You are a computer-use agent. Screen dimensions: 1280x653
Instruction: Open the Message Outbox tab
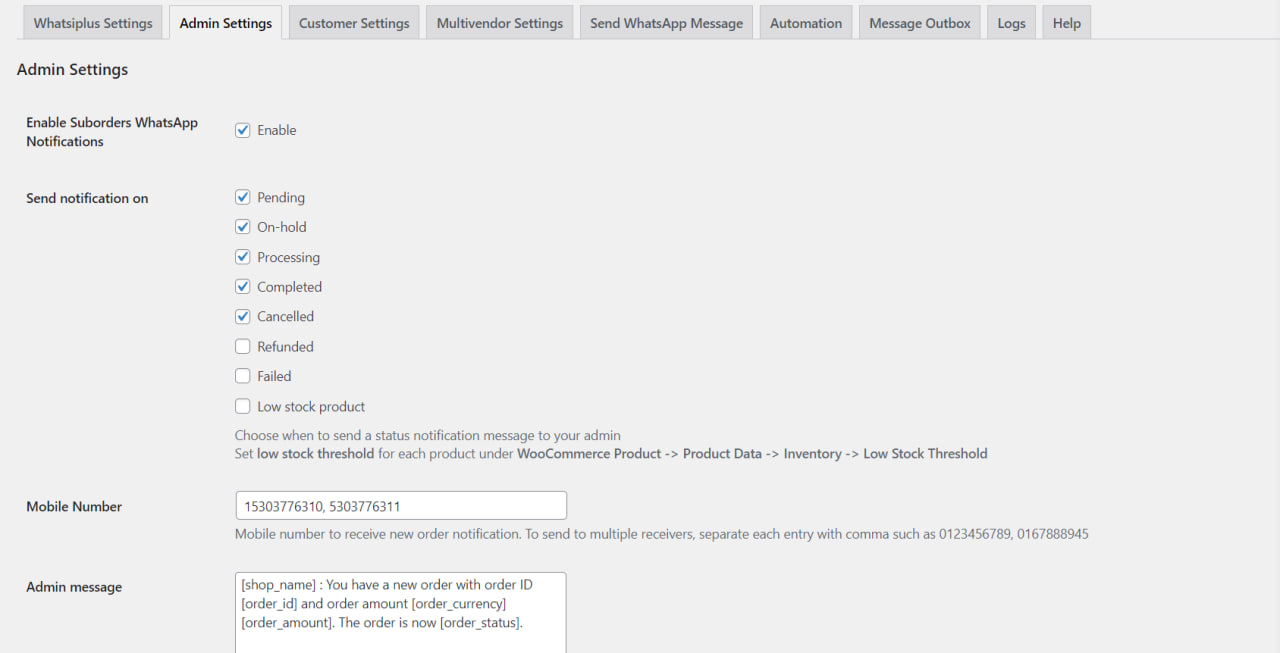(x=919, y=21)
